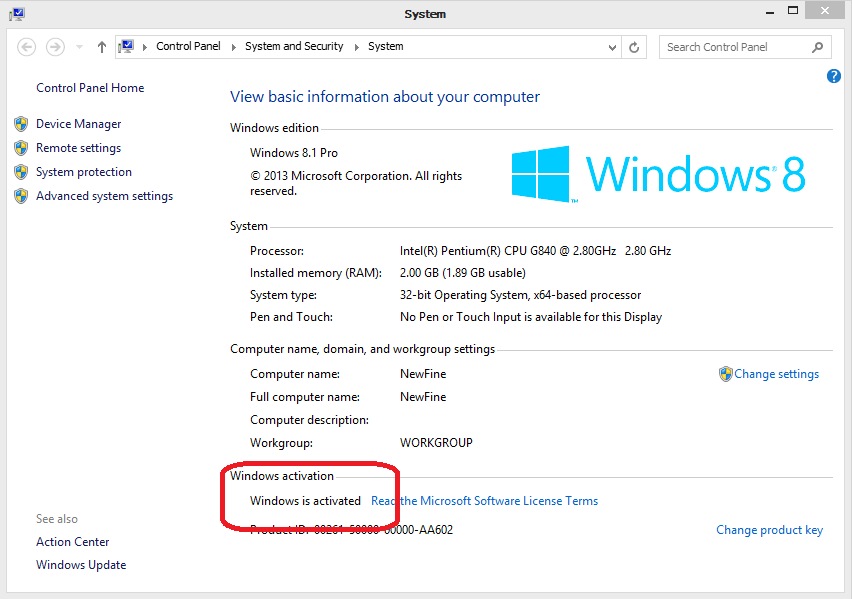Expand chevron after System and Security breadcrumb
This screenshot has height=599, width=852.
click(x=356, y=47)
